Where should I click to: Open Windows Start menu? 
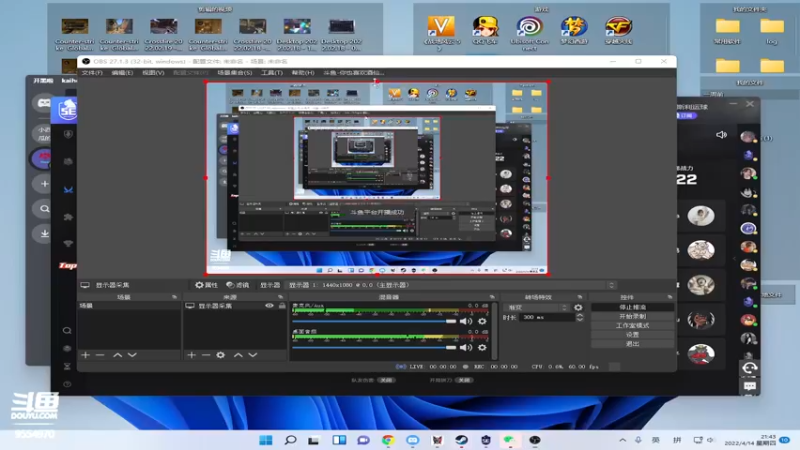click(265, 440)
